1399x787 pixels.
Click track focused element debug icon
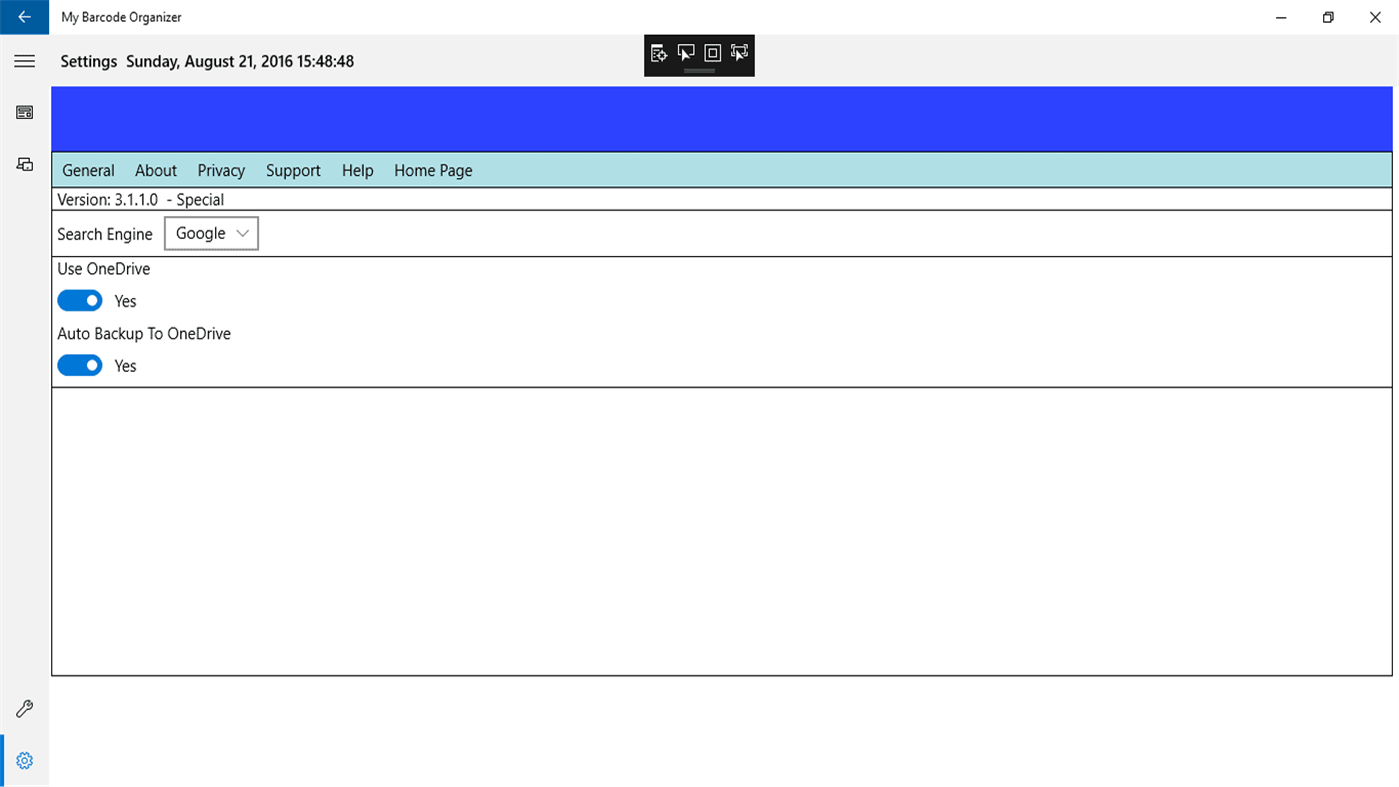[739, 53]
